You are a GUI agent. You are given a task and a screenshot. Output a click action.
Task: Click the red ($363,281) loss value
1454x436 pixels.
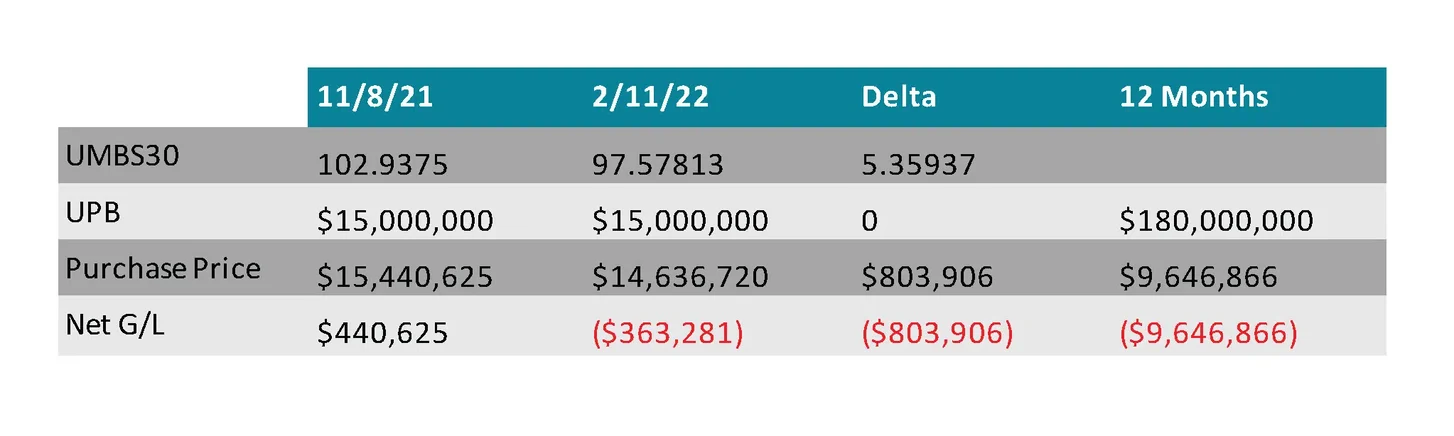pyautogui.click(x=667, y=333)
